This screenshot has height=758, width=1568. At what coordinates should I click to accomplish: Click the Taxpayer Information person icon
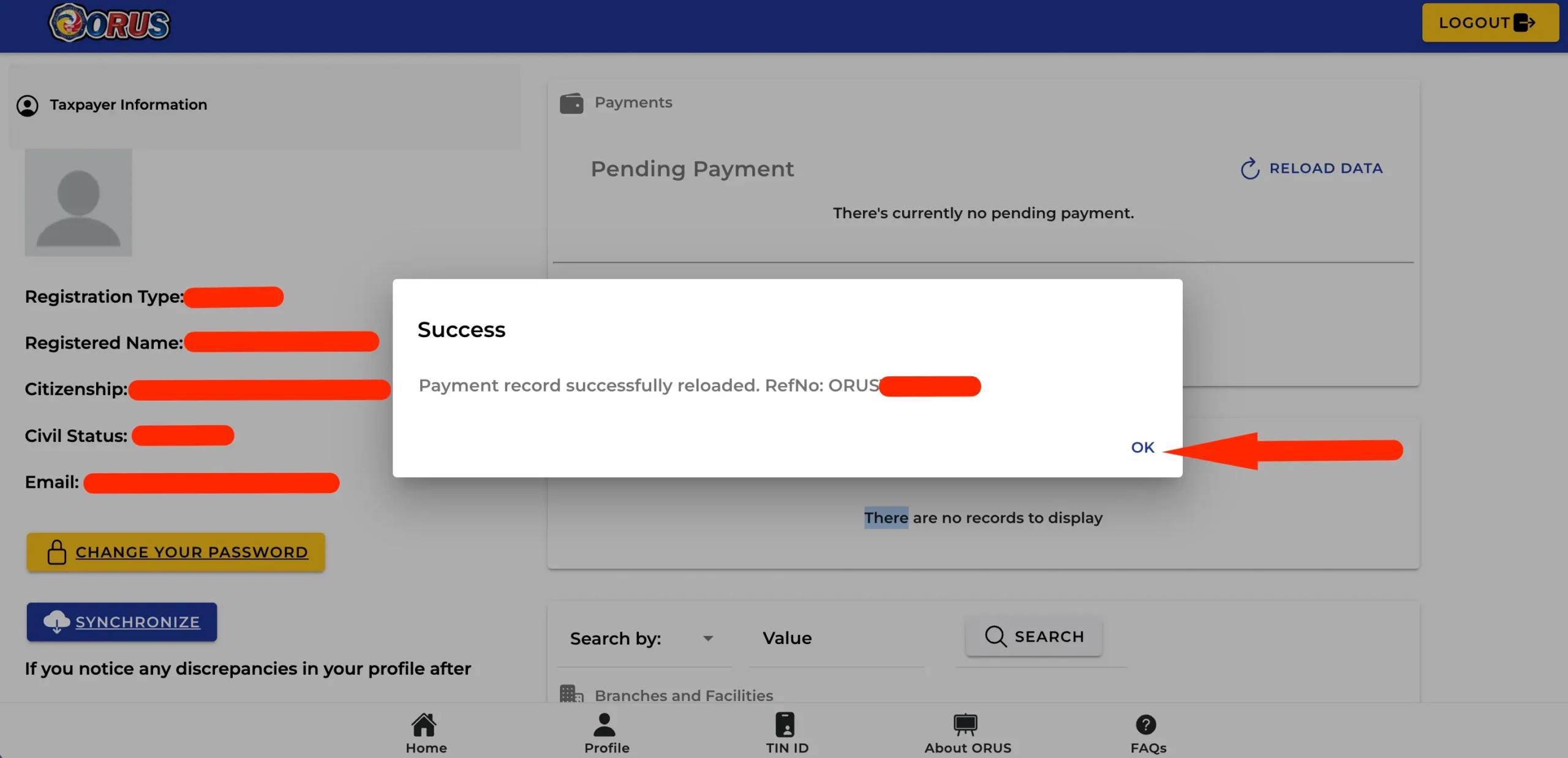click(28, 105)
